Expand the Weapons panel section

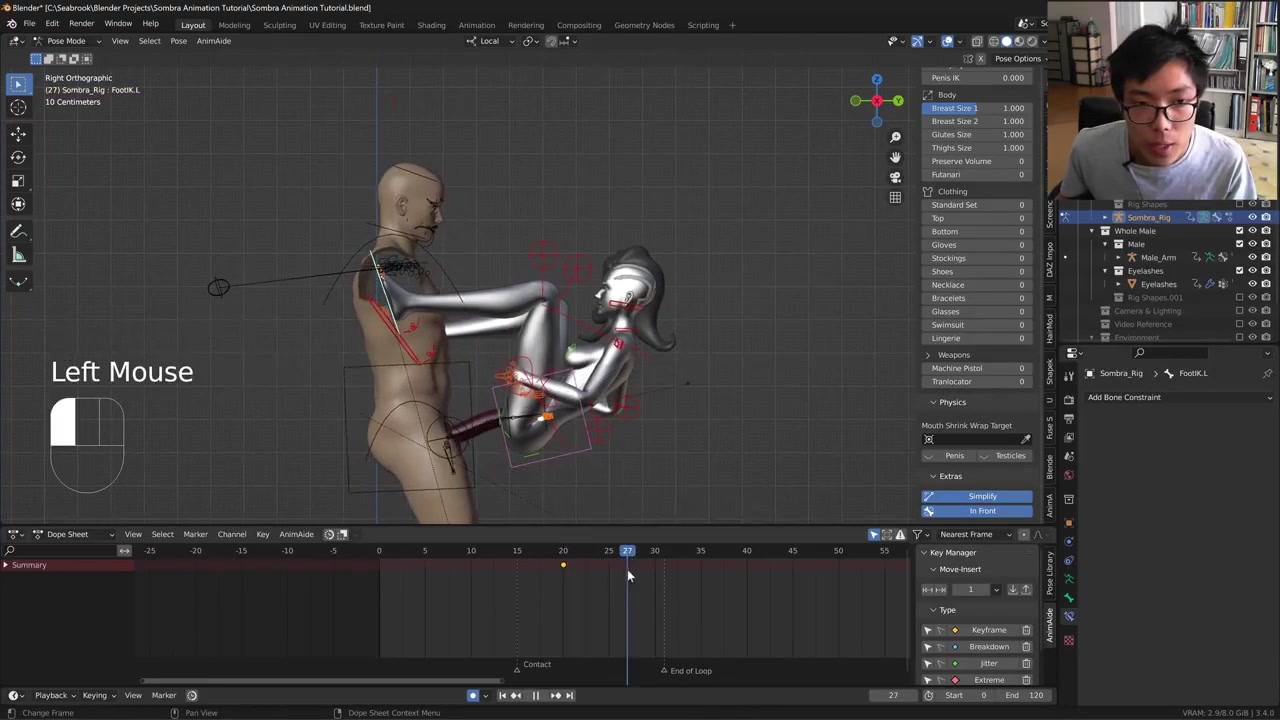coord(953,355)
